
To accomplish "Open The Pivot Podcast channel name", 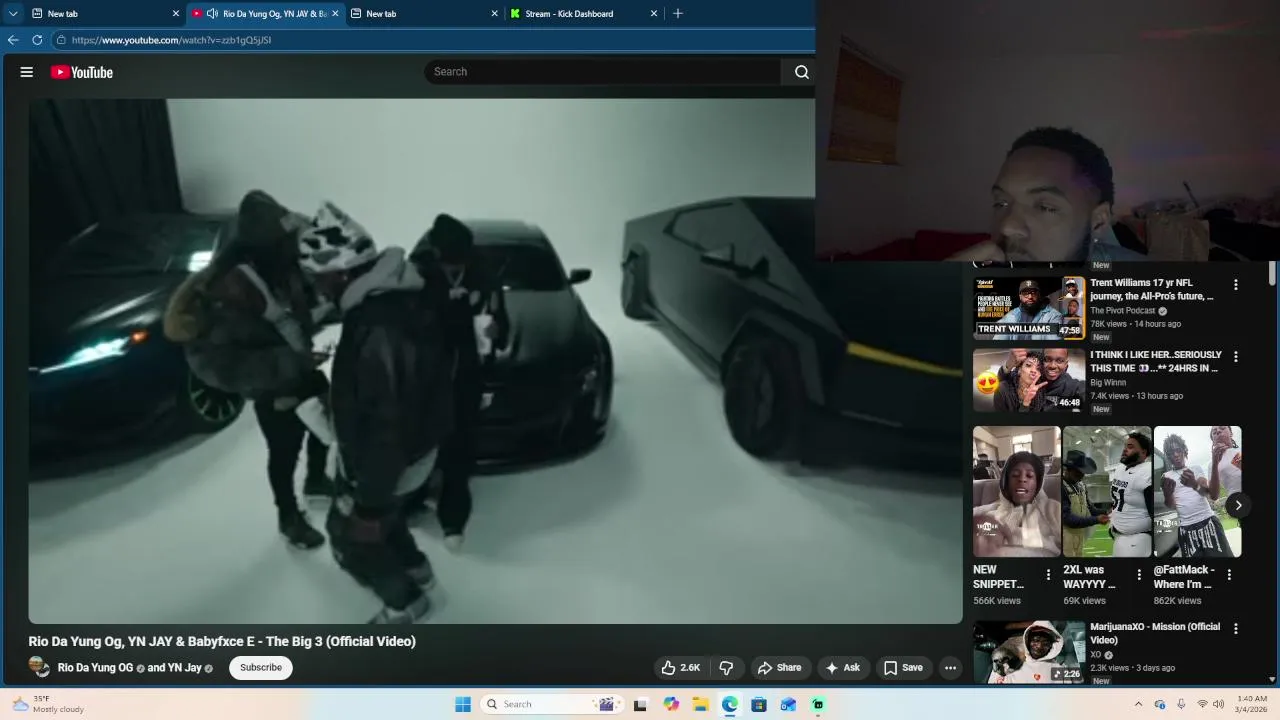I will 1122,311.
